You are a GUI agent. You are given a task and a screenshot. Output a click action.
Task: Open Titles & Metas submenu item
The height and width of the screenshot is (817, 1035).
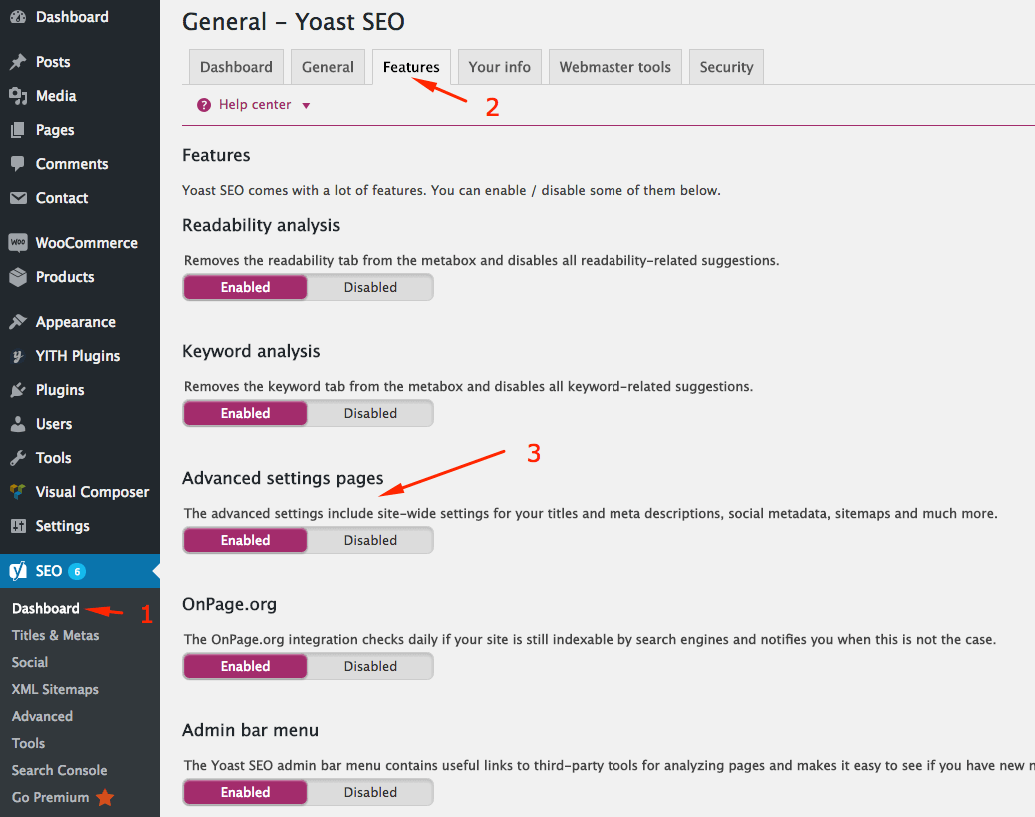click(55, 636)
